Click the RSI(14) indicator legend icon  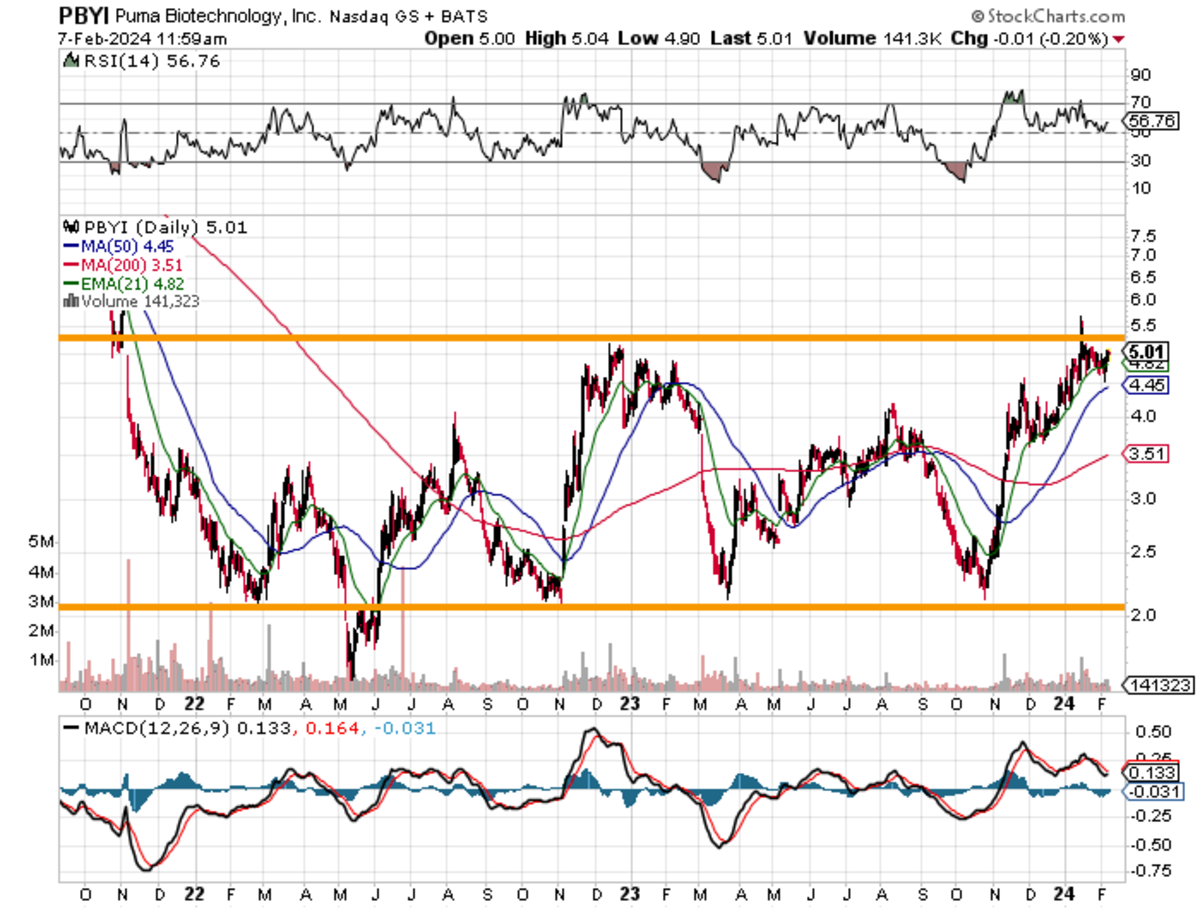(x=71, y=61)
